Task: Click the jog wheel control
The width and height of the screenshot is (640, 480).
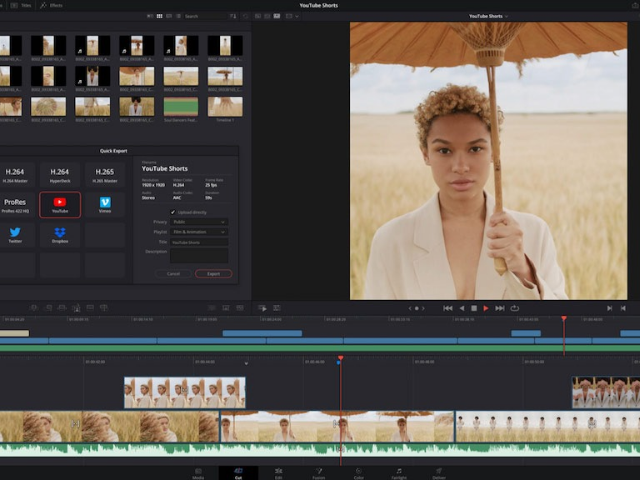Action: pyautogui.click(x=417, y=308)
